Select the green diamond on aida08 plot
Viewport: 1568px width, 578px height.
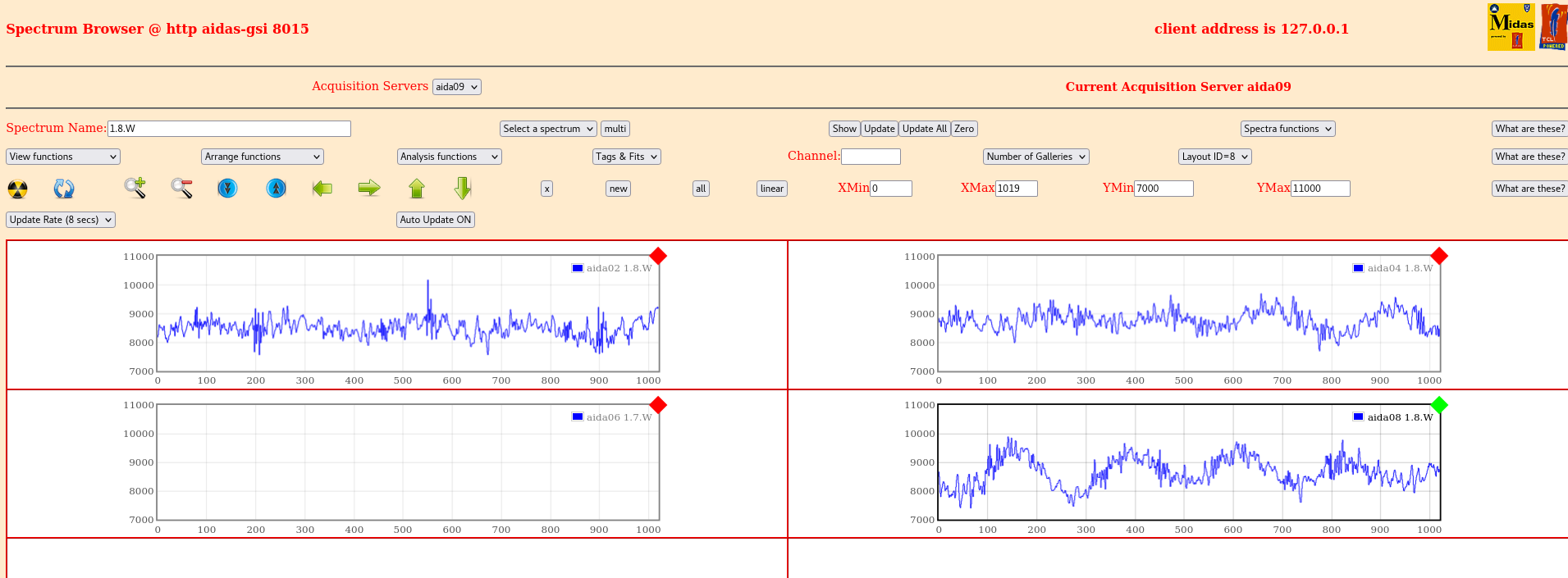tap(1439, 405)
